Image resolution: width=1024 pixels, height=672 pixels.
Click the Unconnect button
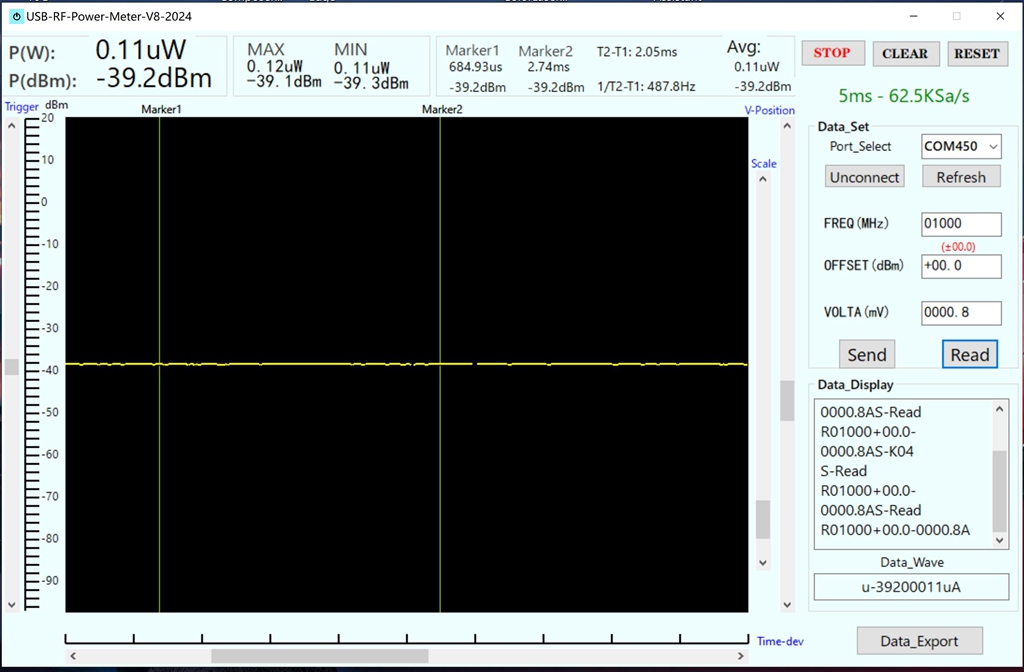coord(865,177)
